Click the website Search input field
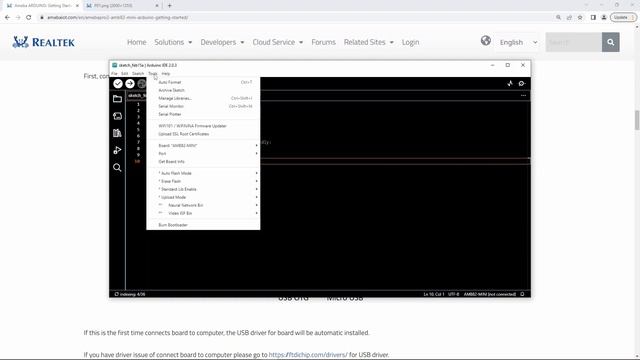640x360 pixels. (x=573, y=42)
